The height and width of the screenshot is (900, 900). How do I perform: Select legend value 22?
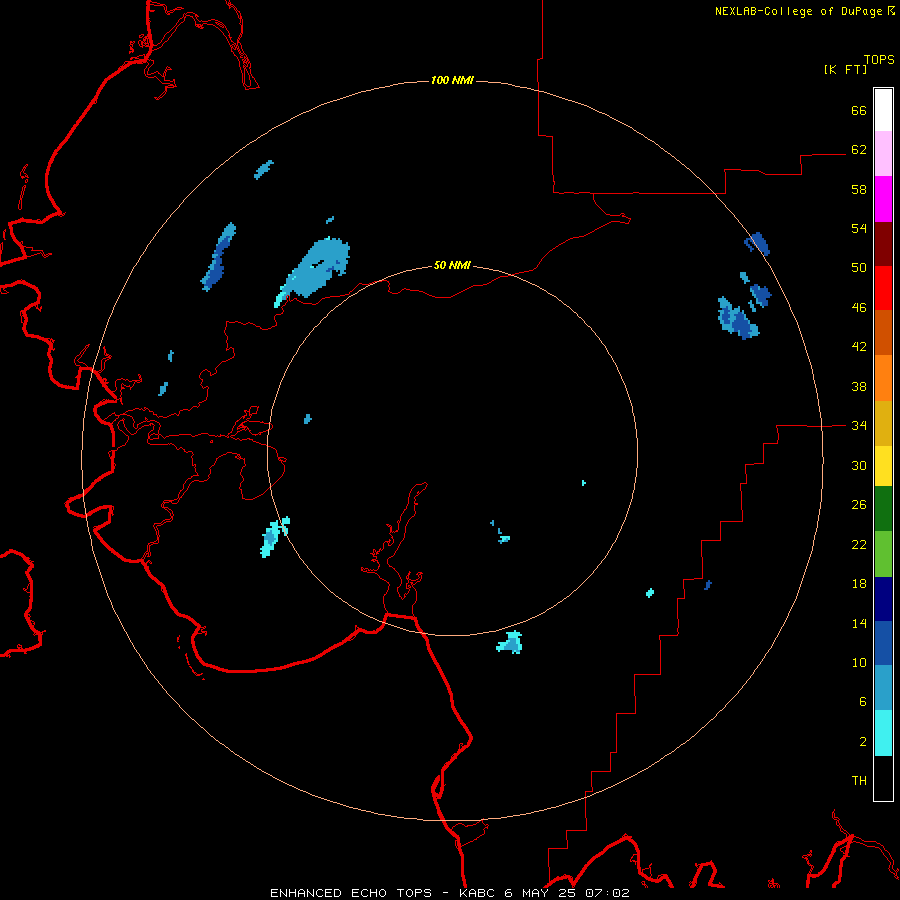[x=859, y=544]
